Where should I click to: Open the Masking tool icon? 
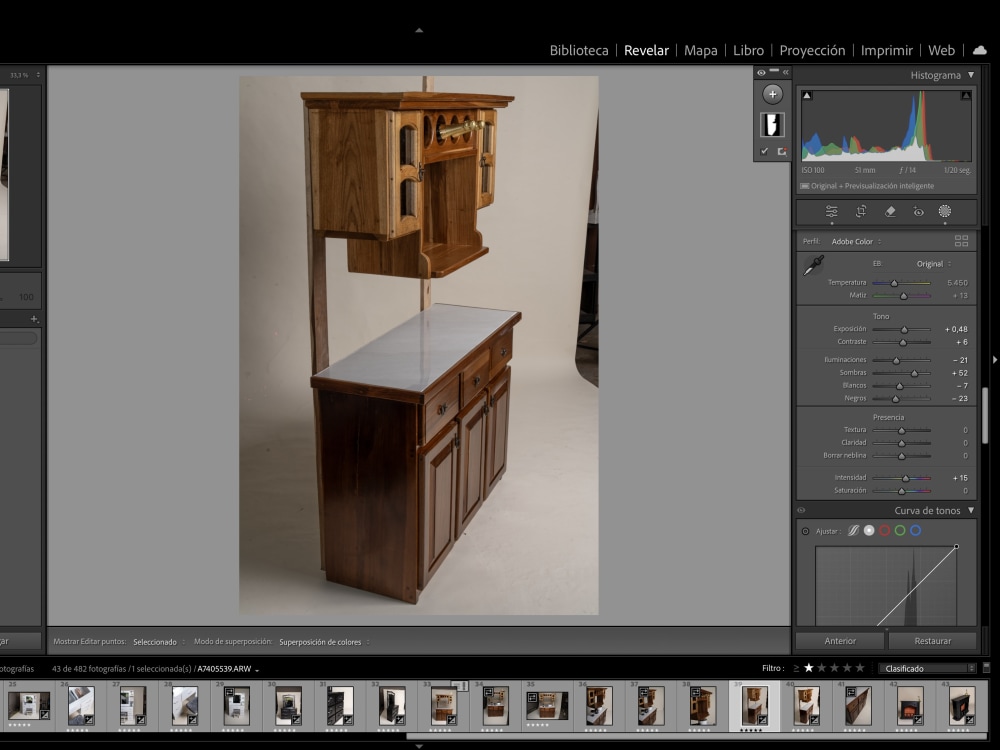(945, 211)
